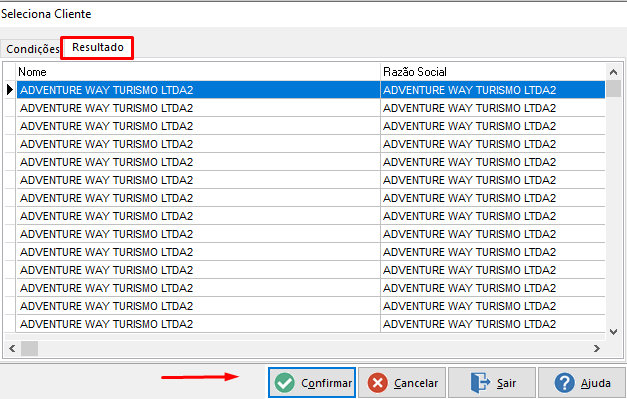Select highlighted Razão Social cell of selected row
The width and height of the screenshot is (627, 399).
(493, 90)
